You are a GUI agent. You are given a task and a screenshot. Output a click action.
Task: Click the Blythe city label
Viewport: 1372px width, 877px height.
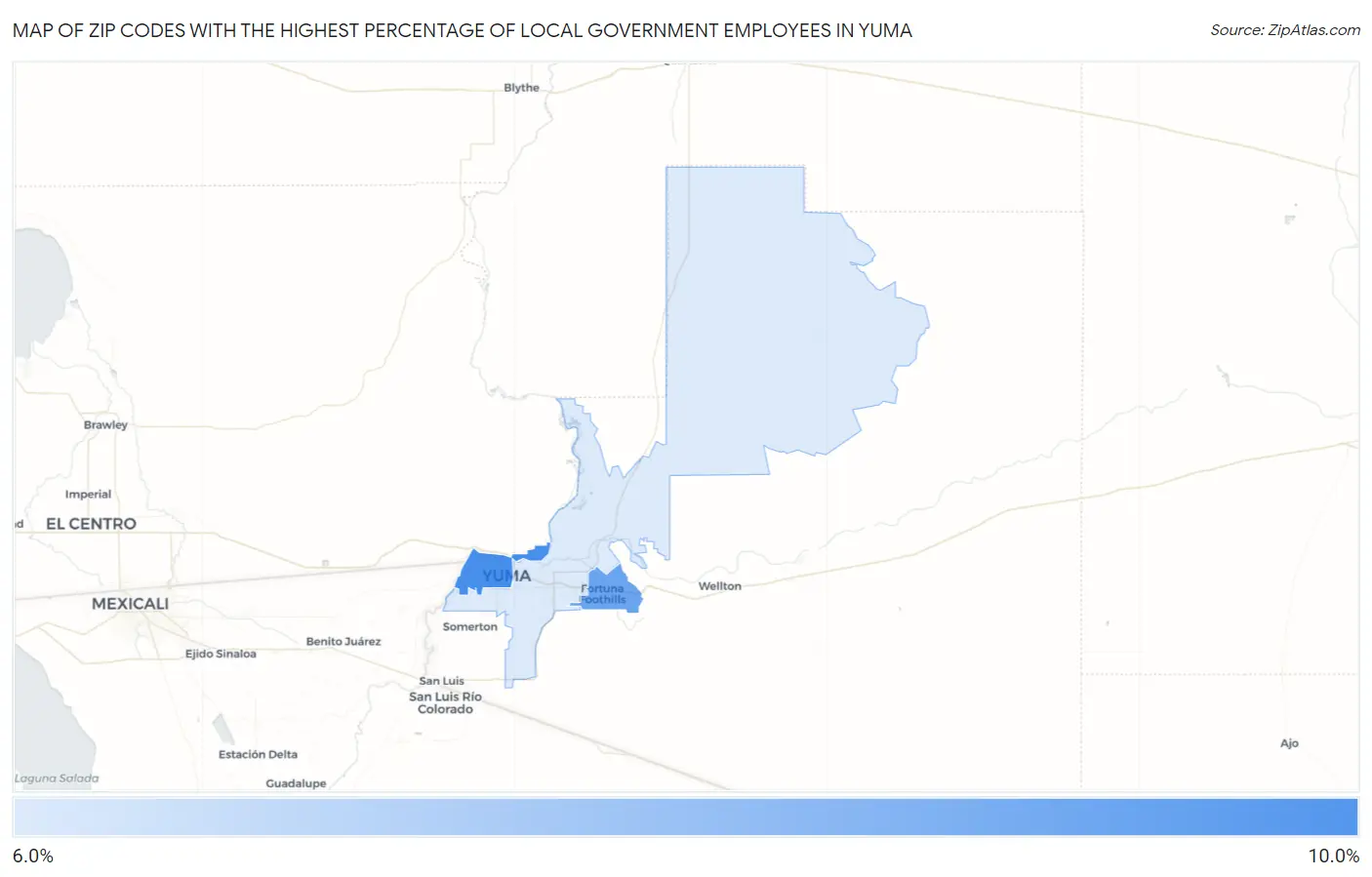521,88
